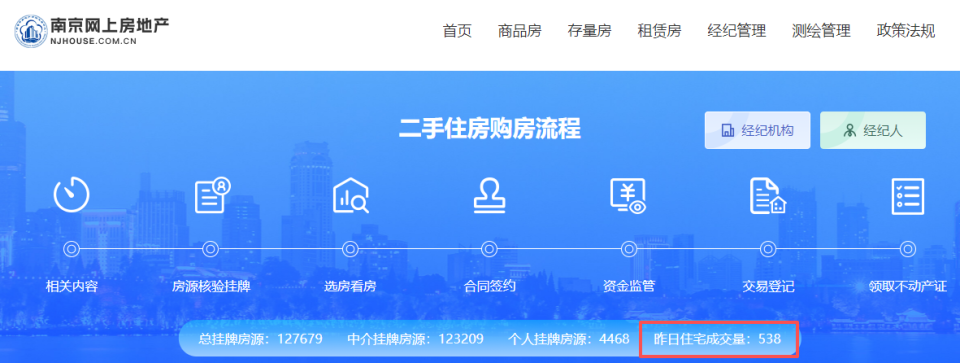
Task: Click the 中介挂牌房源：123209 statistic
Action: [x=416, y=339]
